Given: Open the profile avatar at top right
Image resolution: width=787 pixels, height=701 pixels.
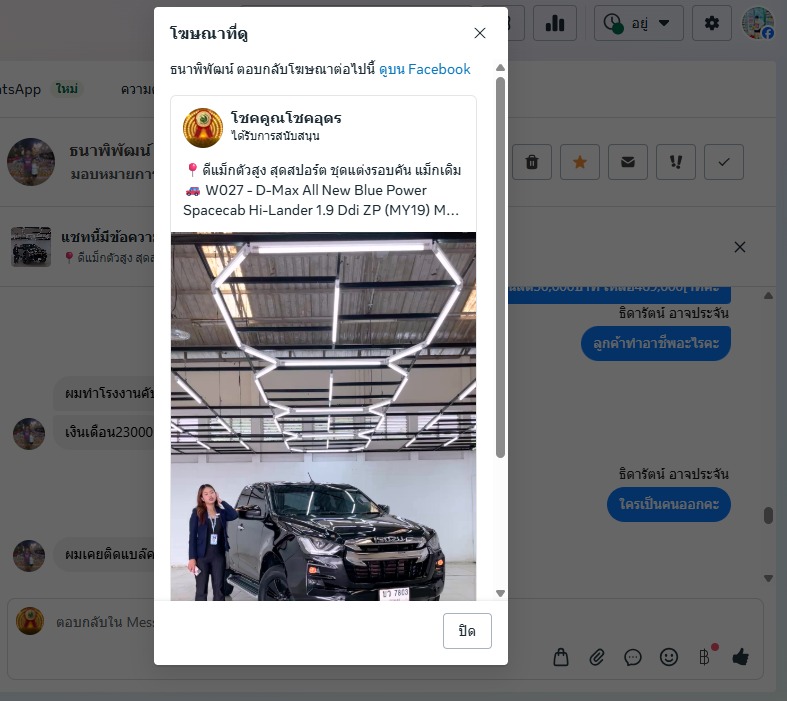Looking at the screenshot, I should pos(758,23).
